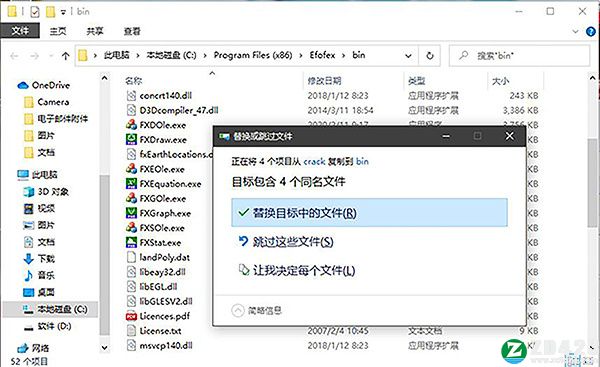Click the 网络 network icon in sidebar
The height and width of the screenshot is (367, 600).
tap(23, 348)
